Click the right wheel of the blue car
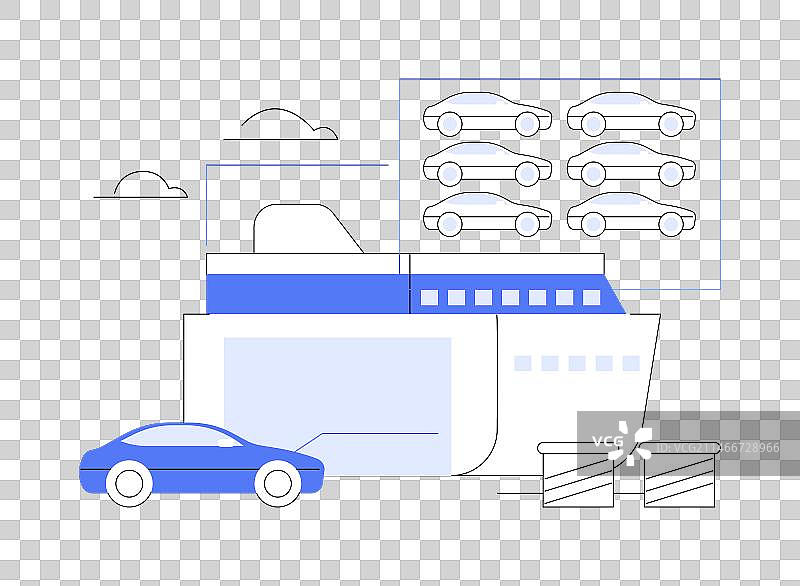 pos(276,483)
